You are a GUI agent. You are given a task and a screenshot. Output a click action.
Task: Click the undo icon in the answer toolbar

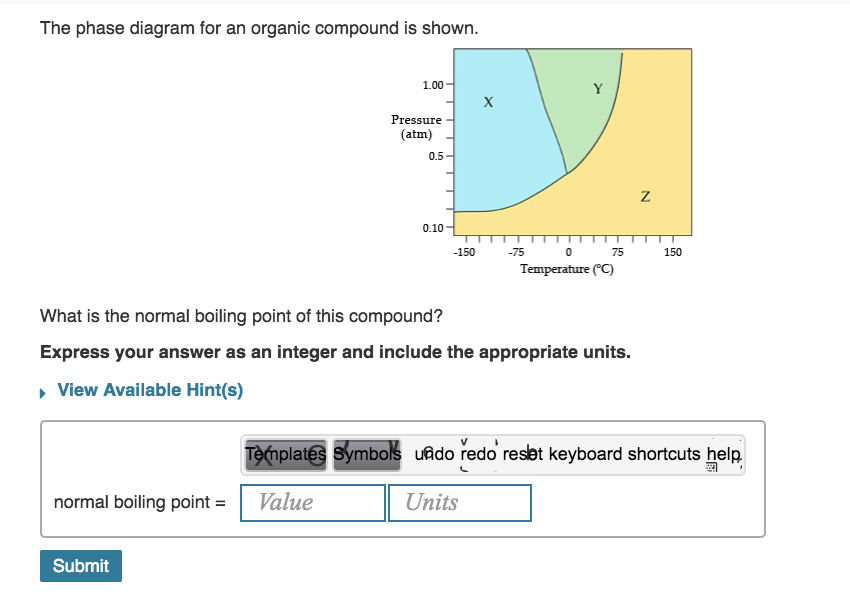tap(427, 455)
